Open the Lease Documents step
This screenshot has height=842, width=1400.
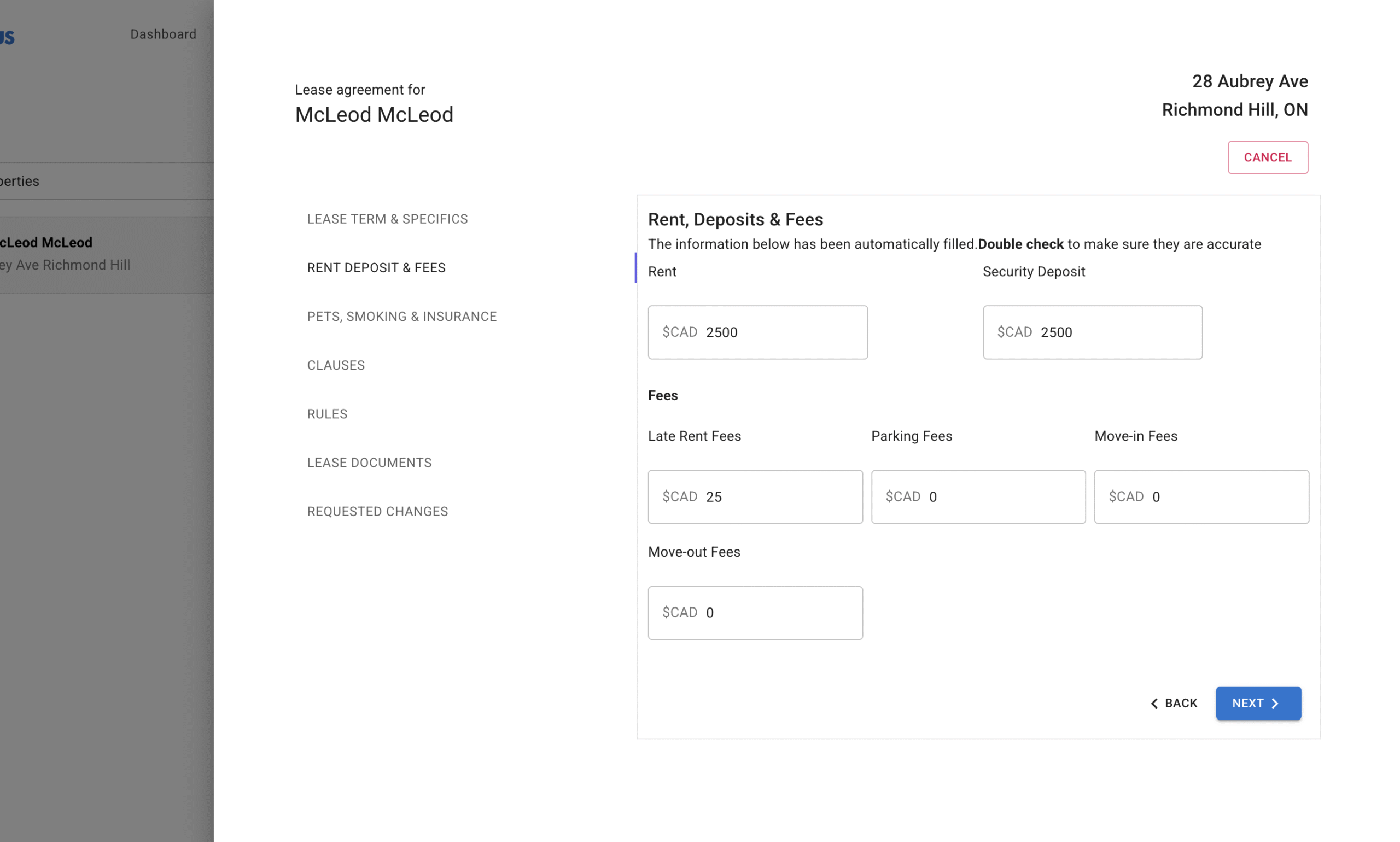(369, 463)
